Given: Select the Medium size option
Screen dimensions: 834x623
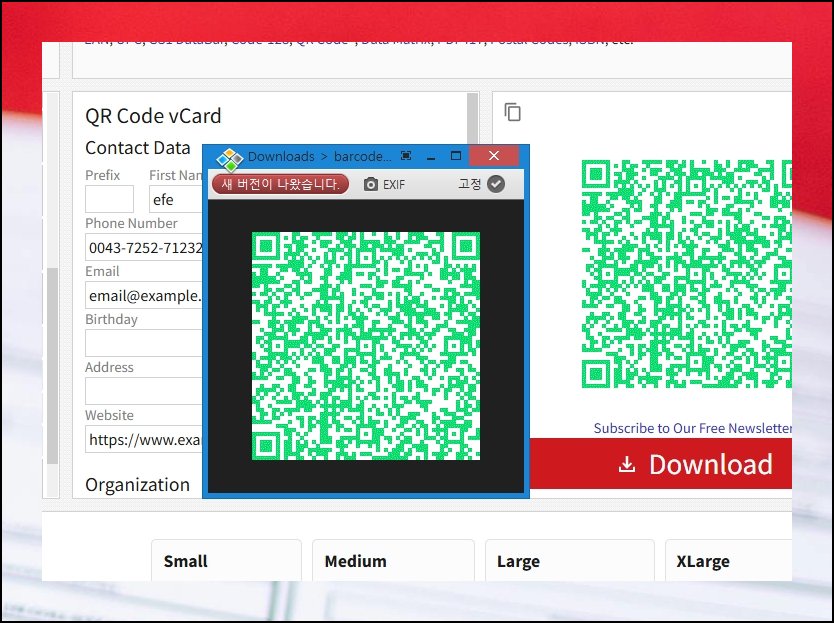Looking at the screenshot, I should click(393, 561).
